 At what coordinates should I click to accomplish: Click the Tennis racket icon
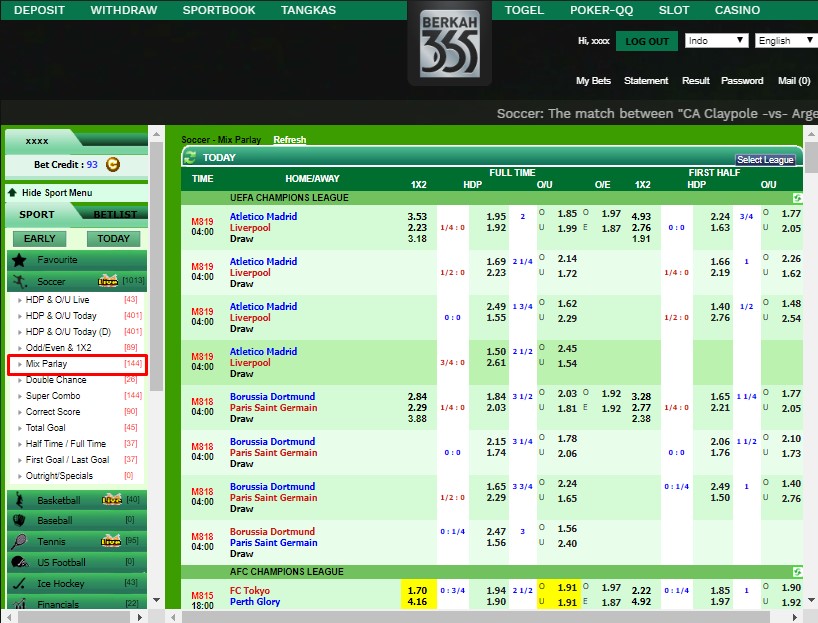(20, 542)
